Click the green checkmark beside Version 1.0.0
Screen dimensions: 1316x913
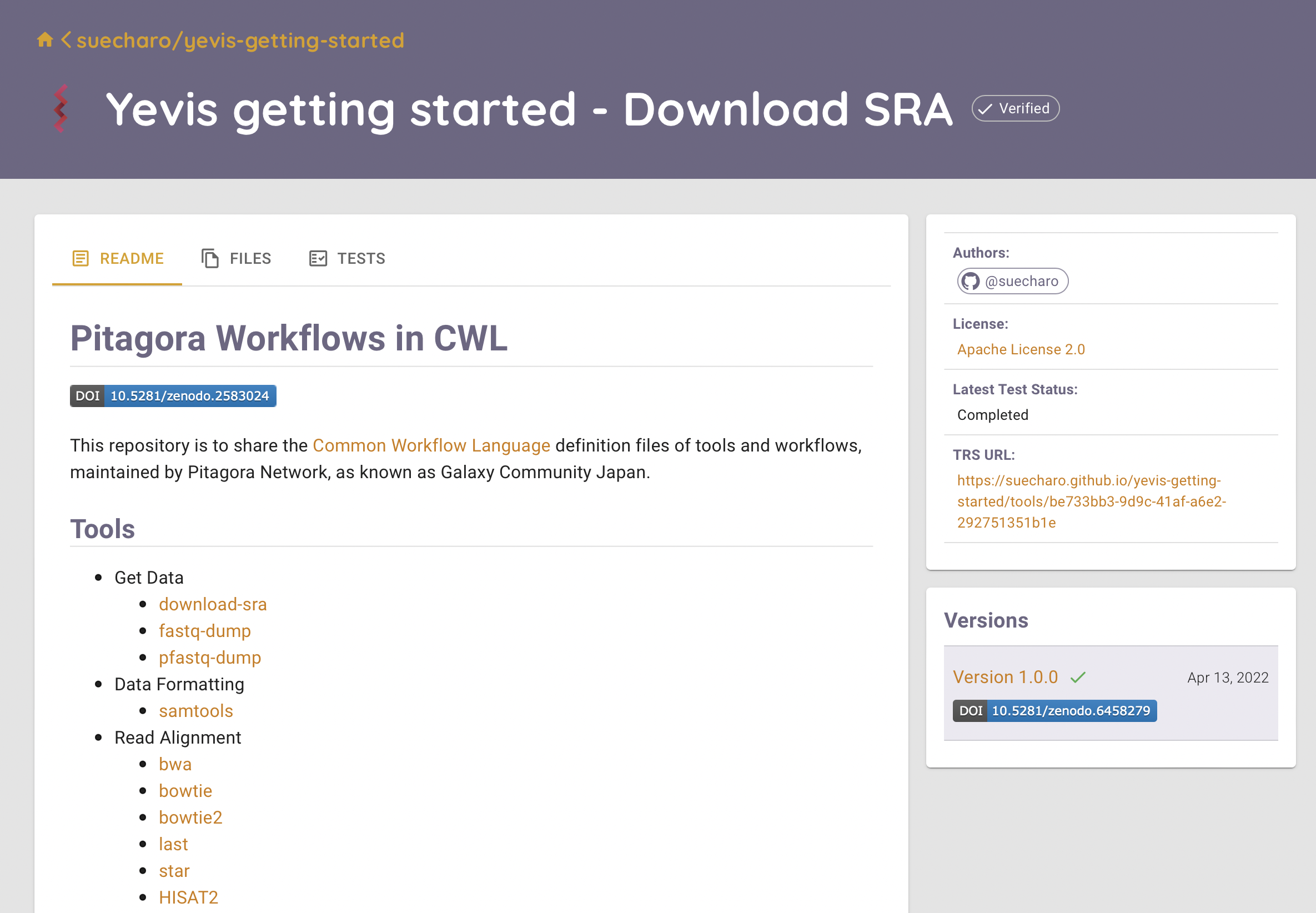1078,678
